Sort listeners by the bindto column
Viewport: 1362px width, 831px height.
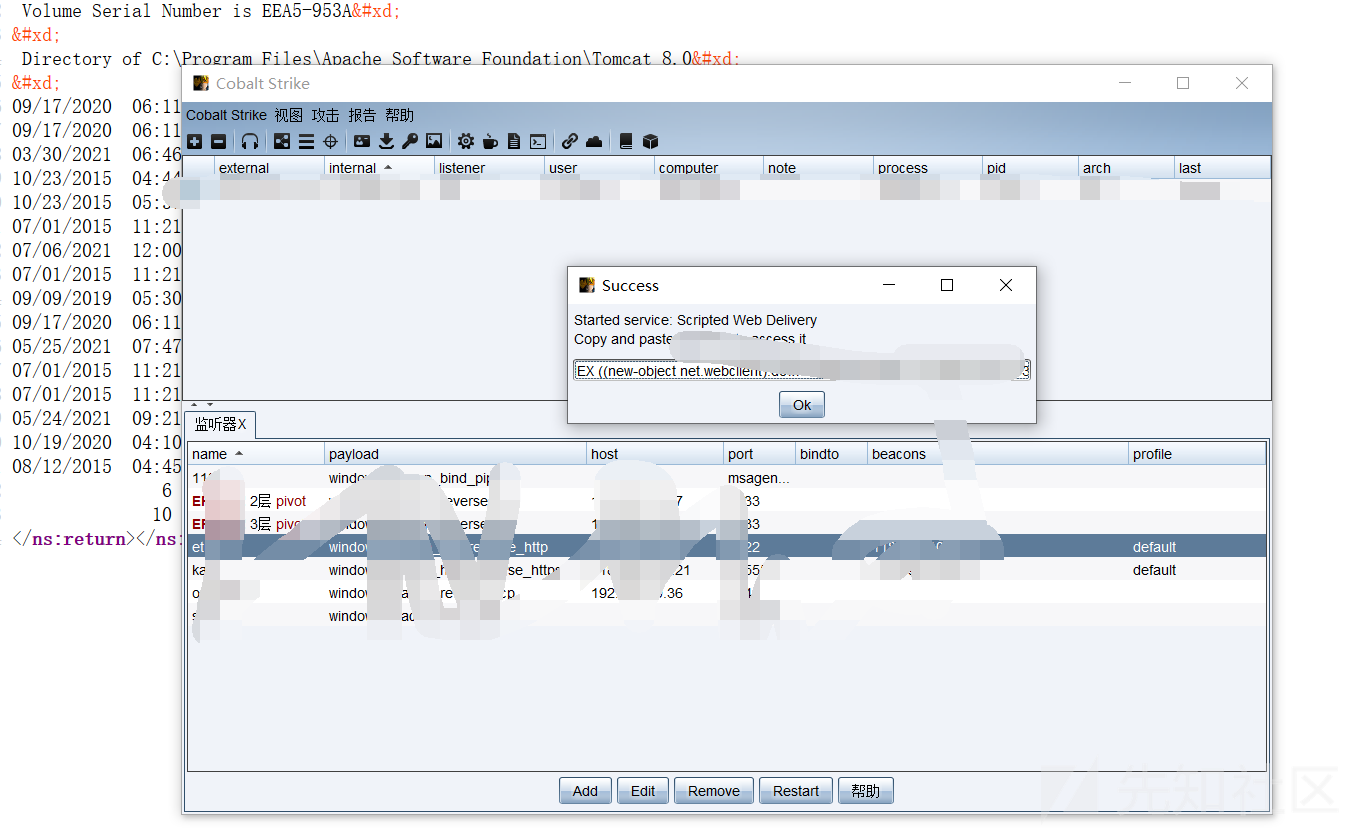pos(831,454)
